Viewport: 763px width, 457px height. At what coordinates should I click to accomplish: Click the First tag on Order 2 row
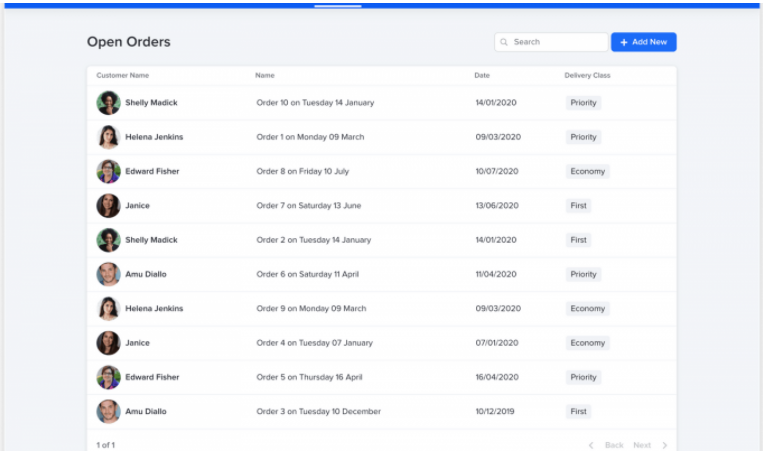click(578, 240)
